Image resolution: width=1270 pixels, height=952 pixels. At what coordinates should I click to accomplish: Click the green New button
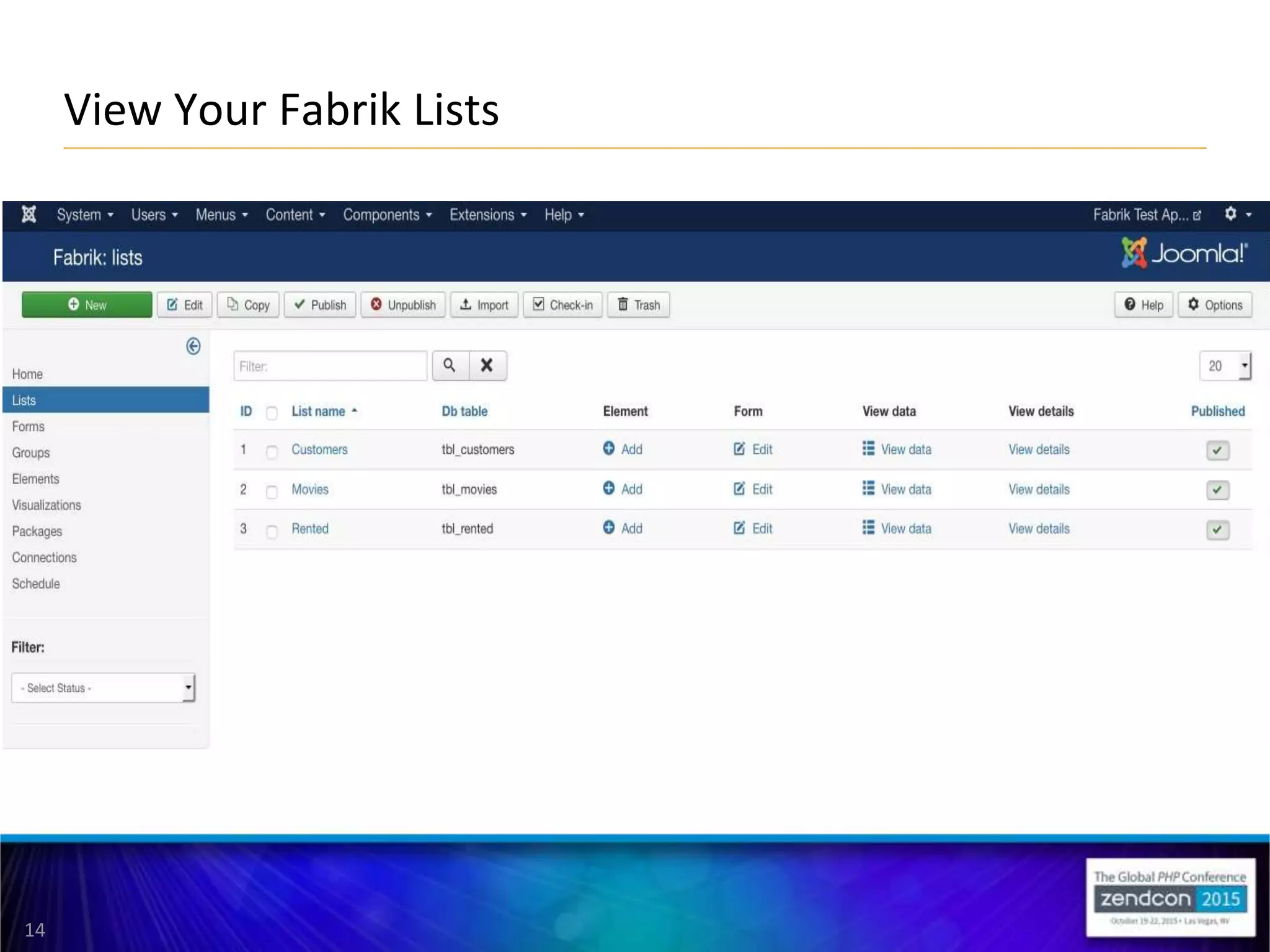point(87,305)
